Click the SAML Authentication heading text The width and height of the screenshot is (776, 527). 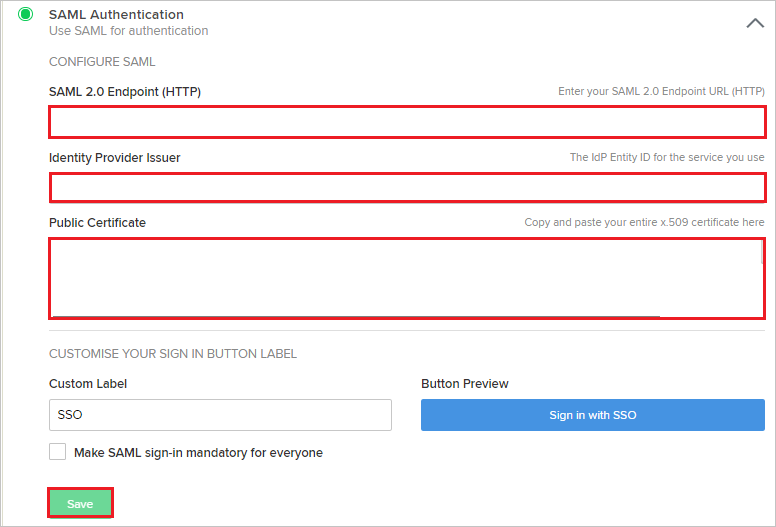[x=116, y=14]
